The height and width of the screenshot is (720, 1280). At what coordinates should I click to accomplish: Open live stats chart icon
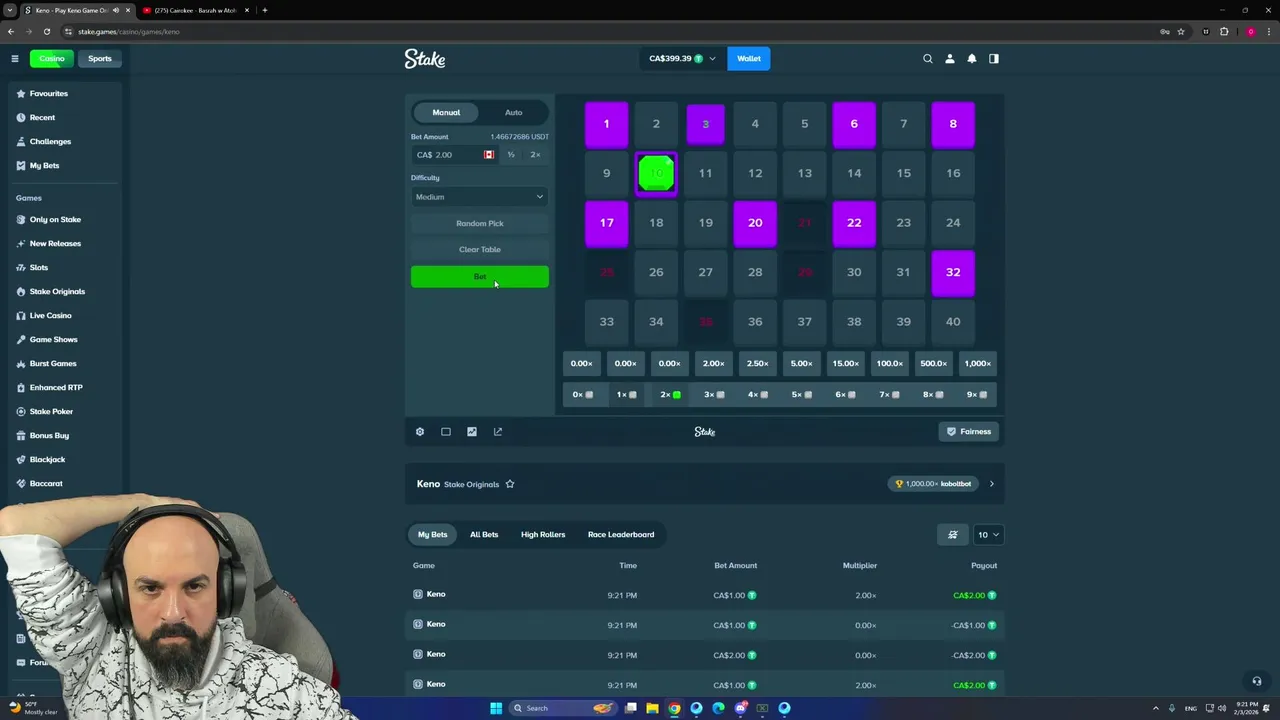coord(472,432)
